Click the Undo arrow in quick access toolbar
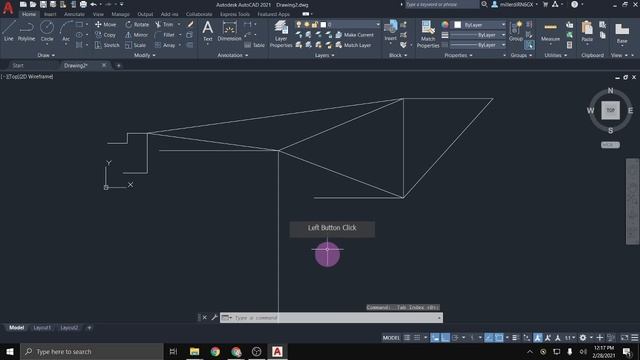The height and width of the screenshot is (360, 640). coord(93,4)
